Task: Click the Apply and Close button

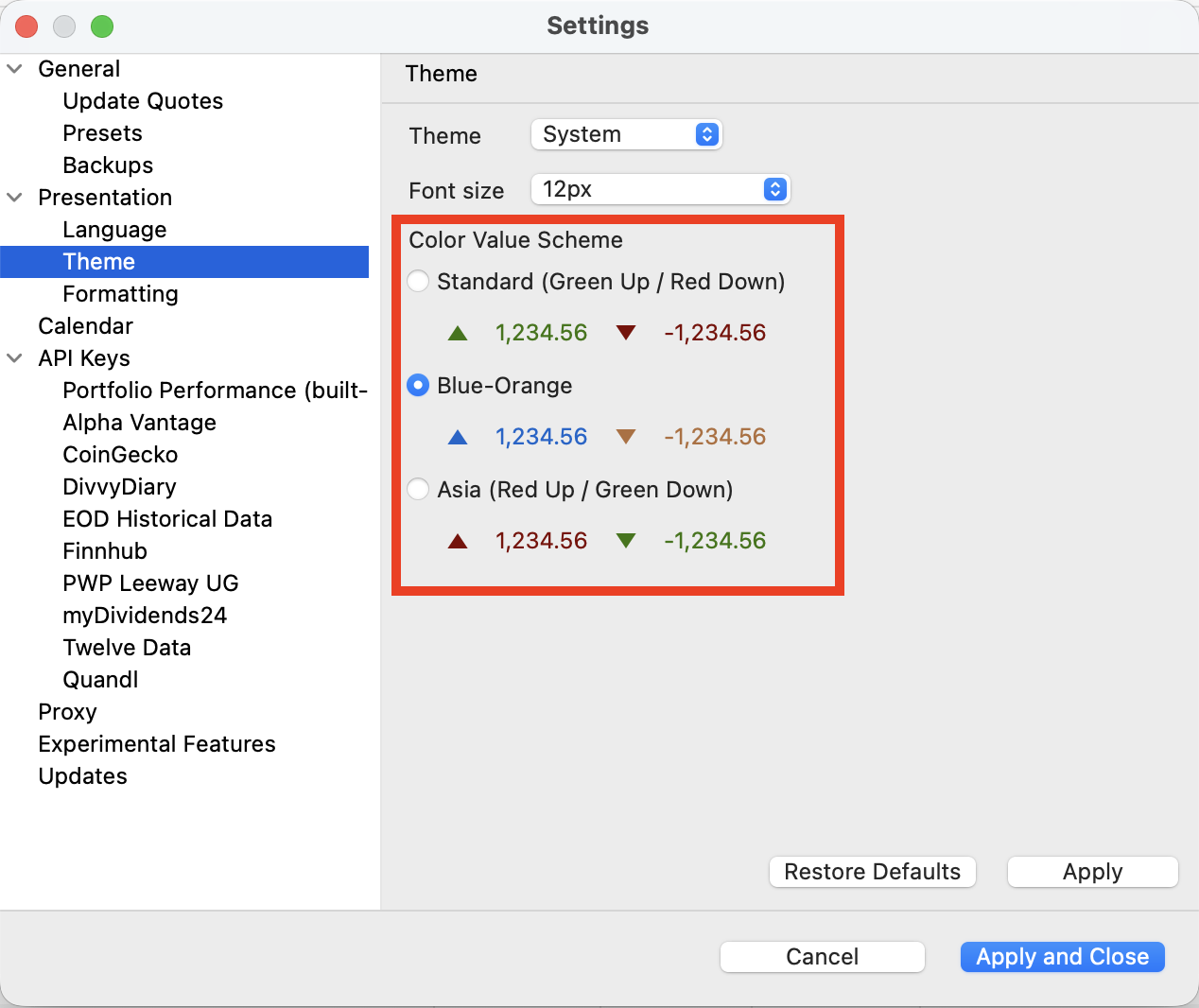Action: coord(1062,957)
